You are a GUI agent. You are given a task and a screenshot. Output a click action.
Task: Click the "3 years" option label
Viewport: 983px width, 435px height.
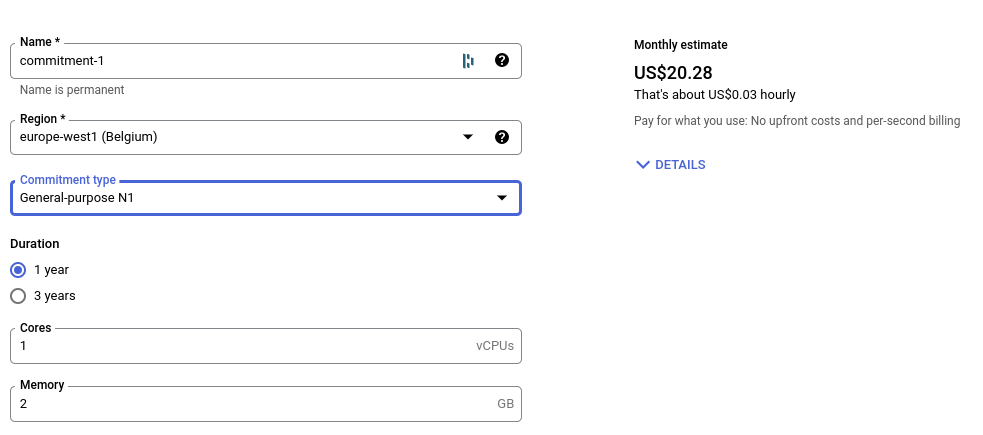coord(54,296)
